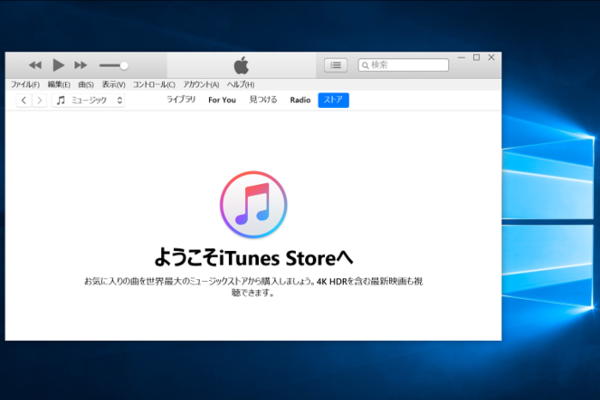Open the Up Next list view button

tap(336, 65)
